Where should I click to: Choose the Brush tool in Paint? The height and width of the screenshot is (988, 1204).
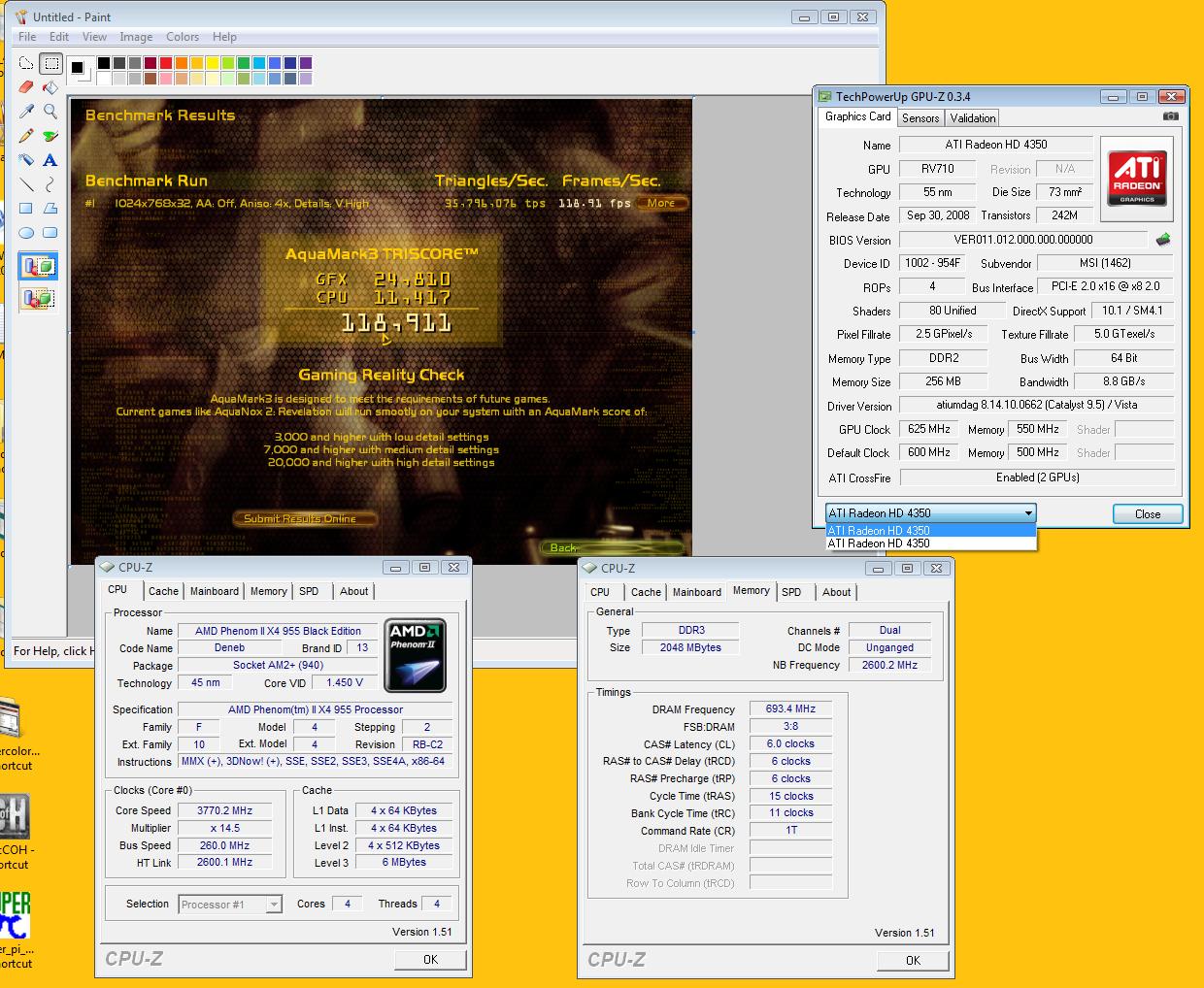[50, 136]
